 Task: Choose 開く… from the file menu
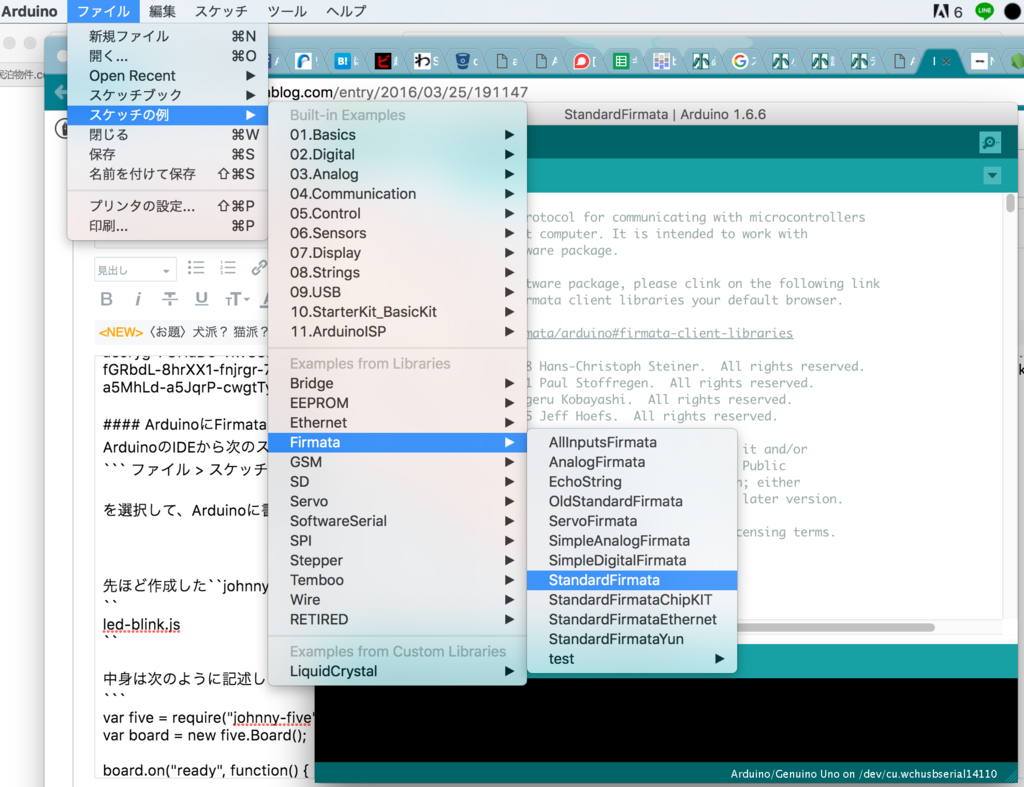tap(167, 56)
